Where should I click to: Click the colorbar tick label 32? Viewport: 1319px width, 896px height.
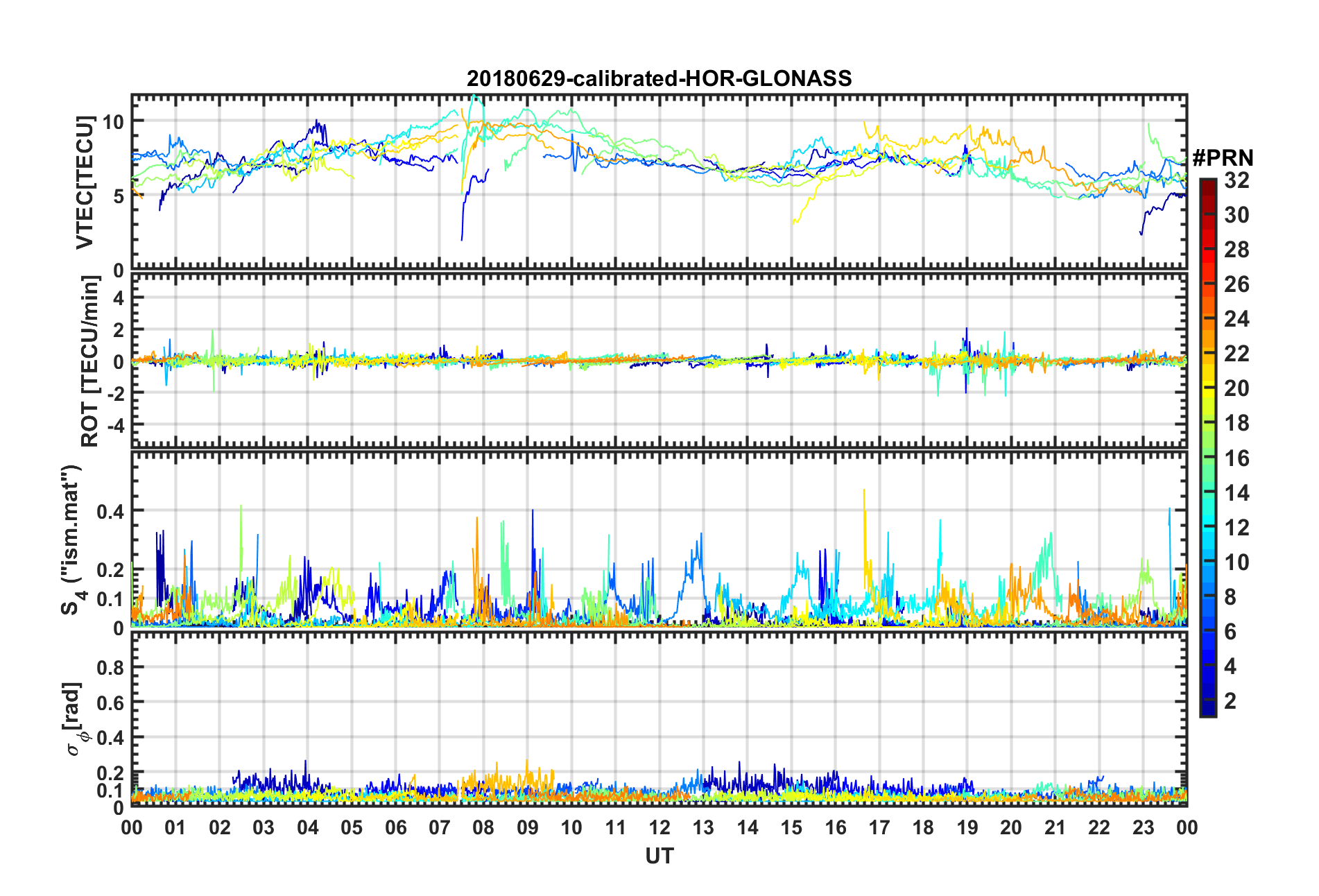1236,180
